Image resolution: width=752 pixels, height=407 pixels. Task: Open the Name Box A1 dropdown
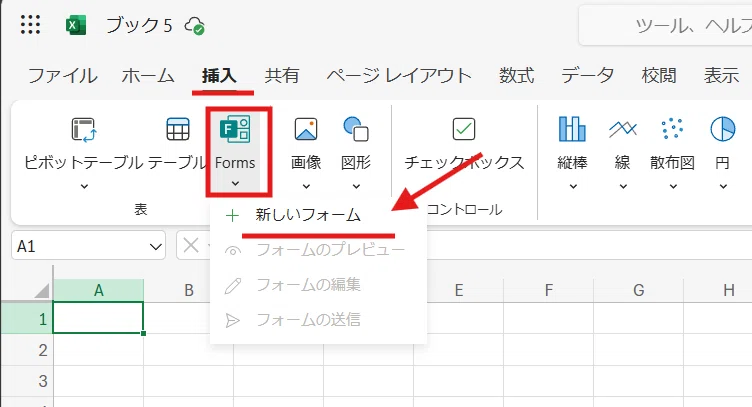(x=155, y=247)
